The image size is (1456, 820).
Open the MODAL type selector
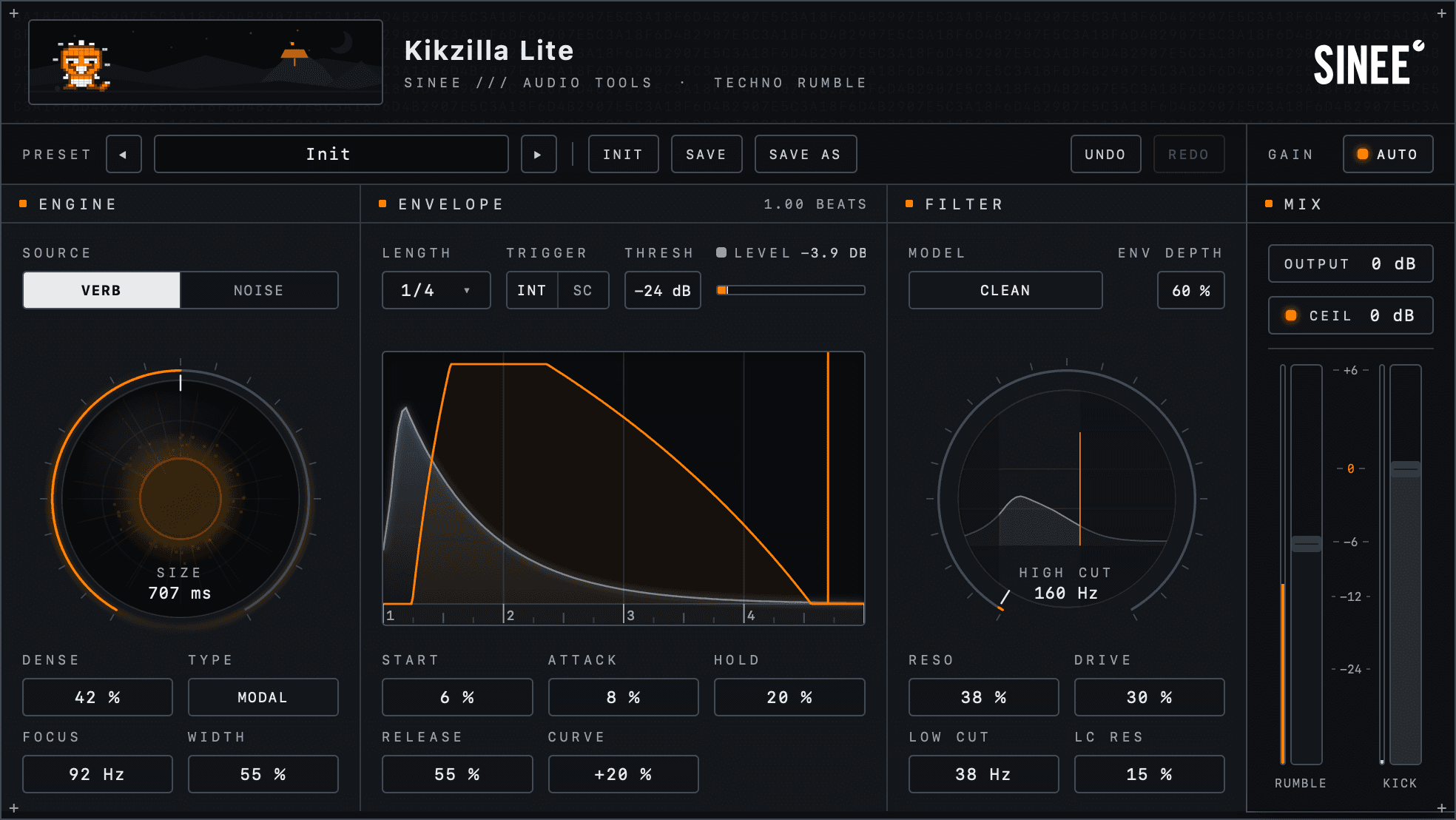(x=263, y=697)
